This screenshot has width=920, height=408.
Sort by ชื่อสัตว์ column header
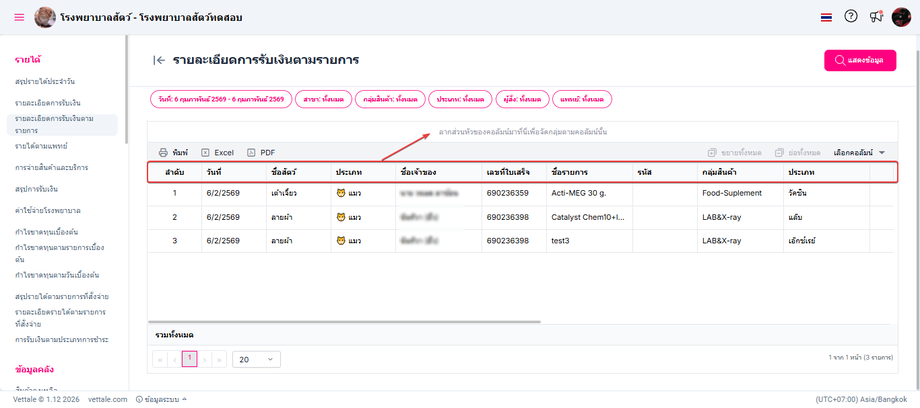tap(299, 173)
